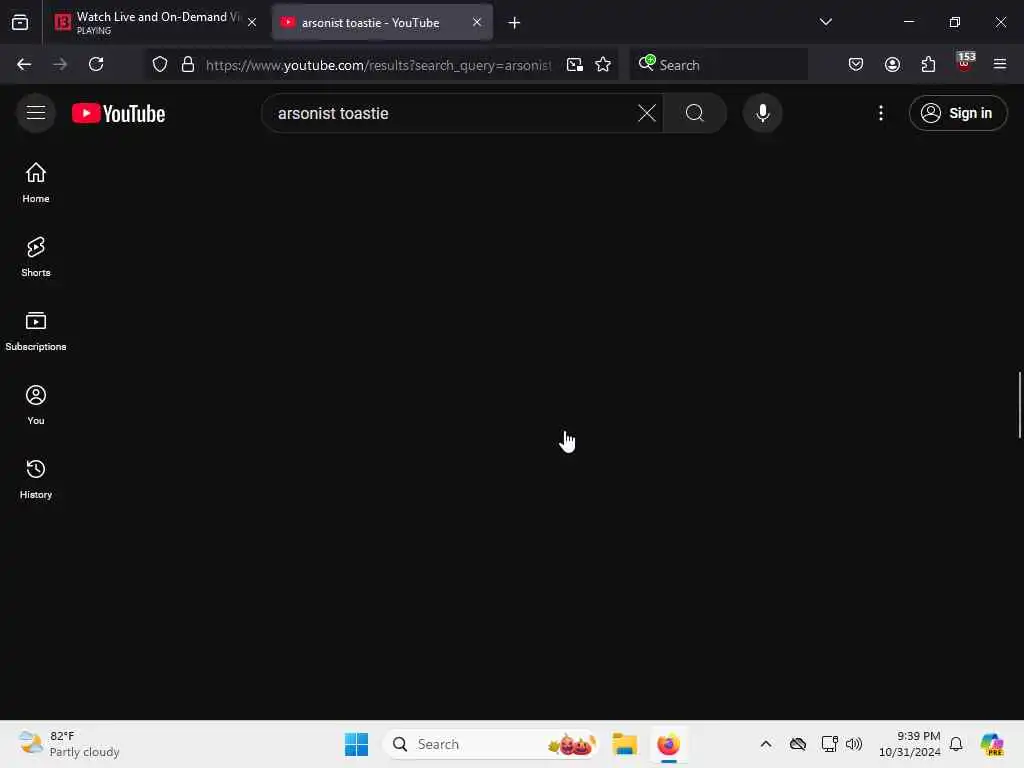The image size is (1024, 768).
Task: Clear the arsonist toastie search query
Action: click(647, 113)
